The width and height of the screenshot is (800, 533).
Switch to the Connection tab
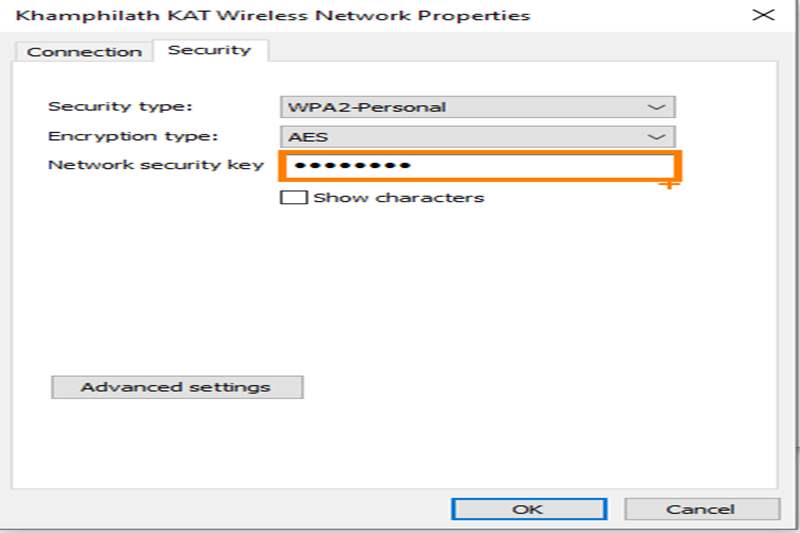pos(84,51)
